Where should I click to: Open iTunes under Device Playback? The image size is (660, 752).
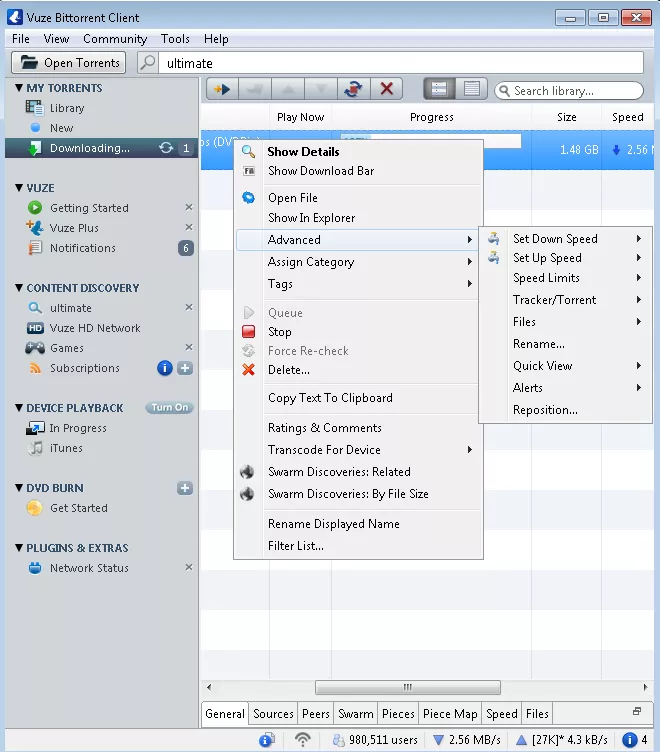(x=66, y=448)
